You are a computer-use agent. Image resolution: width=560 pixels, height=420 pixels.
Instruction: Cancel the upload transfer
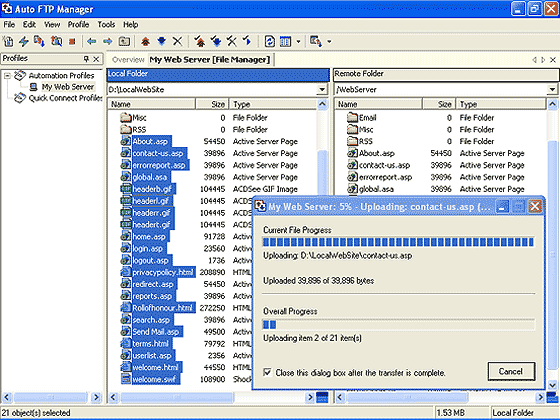click(511, 371)
